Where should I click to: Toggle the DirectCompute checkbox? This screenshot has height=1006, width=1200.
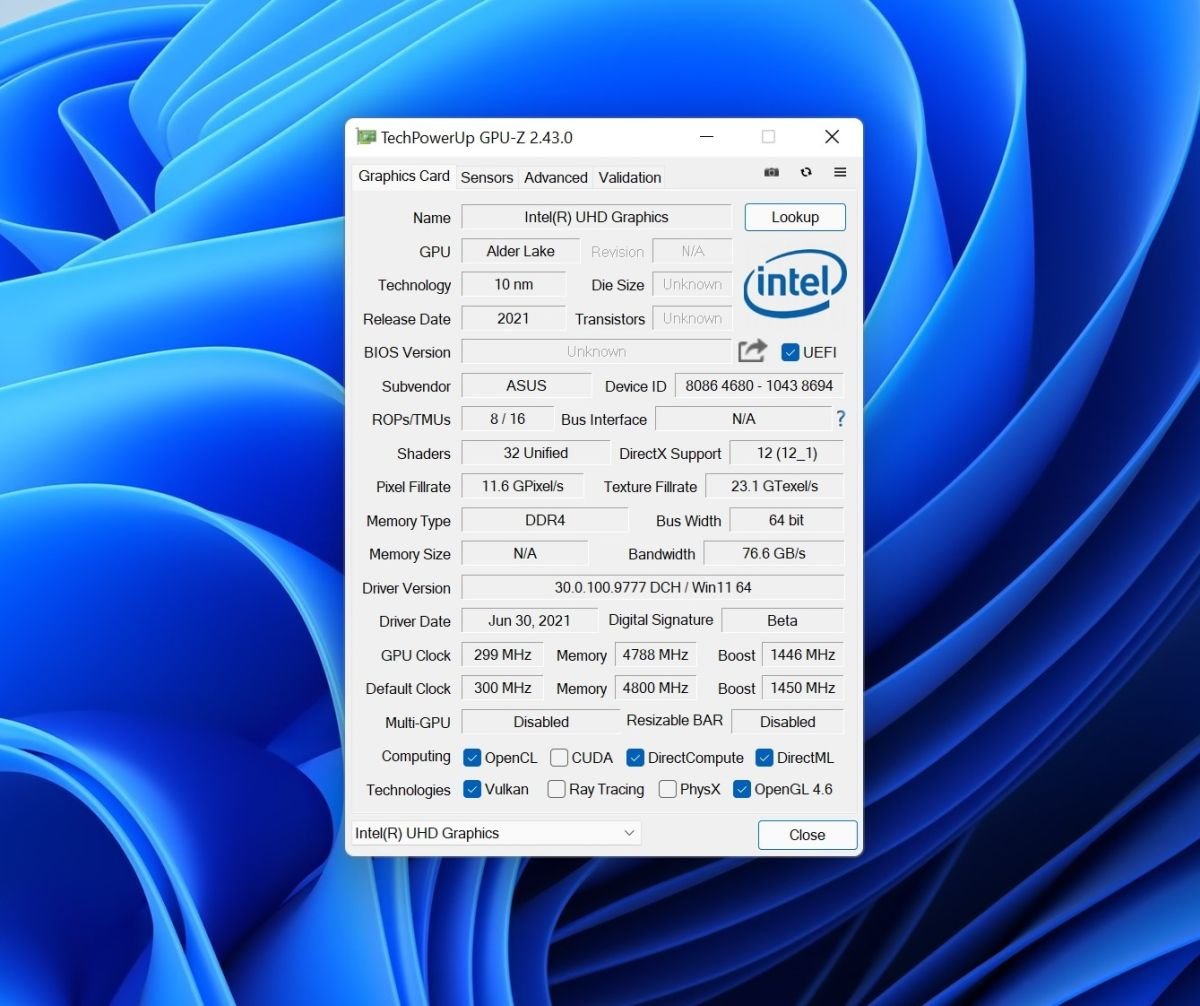tap(635, 757)
